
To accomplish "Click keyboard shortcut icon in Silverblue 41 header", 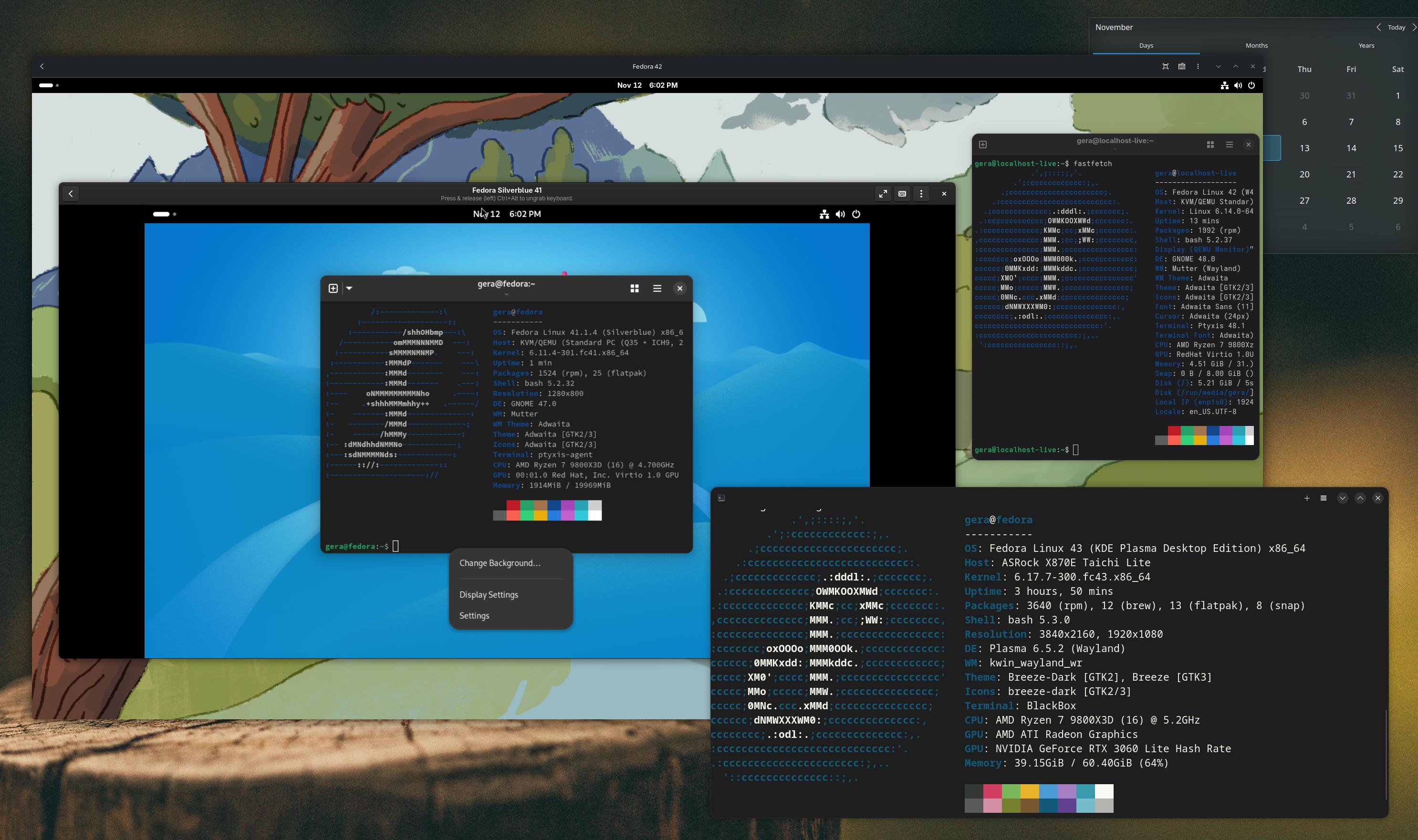I will [902, 194].
